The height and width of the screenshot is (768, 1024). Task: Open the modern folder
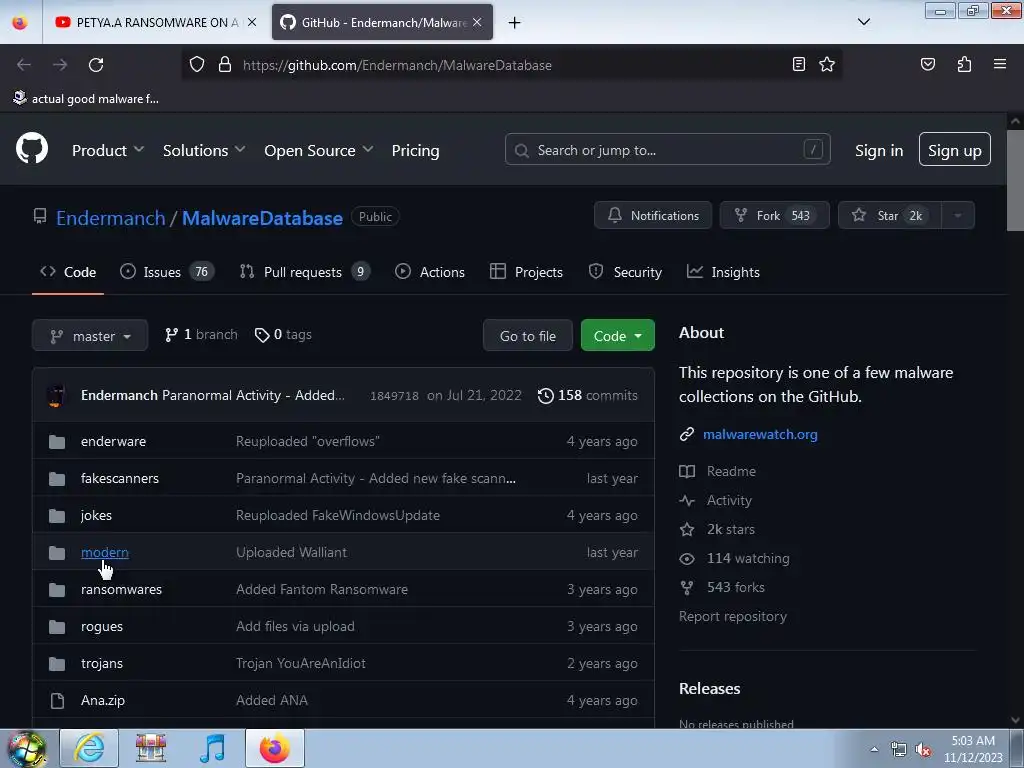tap(104, 552)
